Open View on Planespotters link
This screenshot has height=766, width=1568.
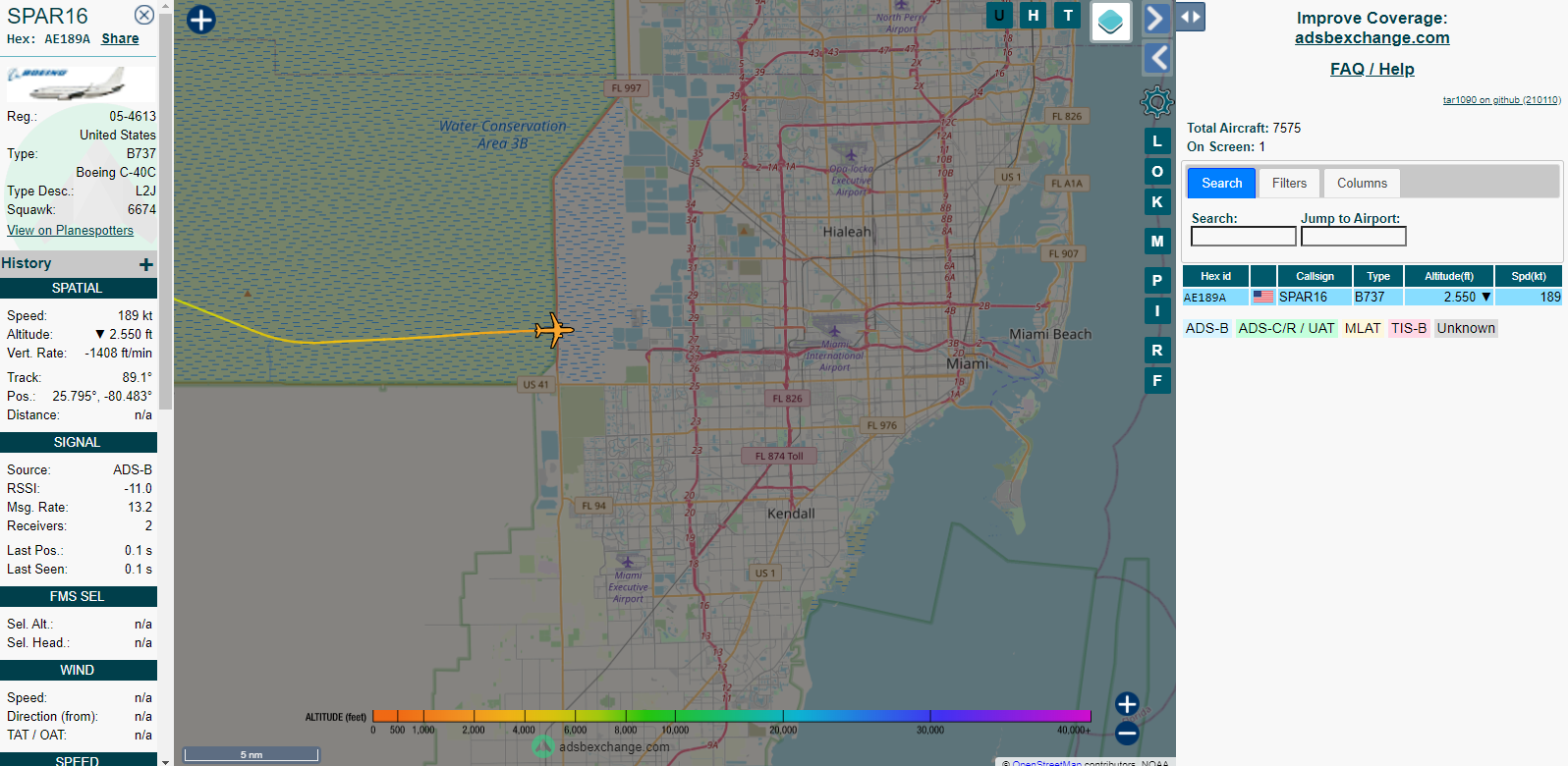[x=70, y=230]
